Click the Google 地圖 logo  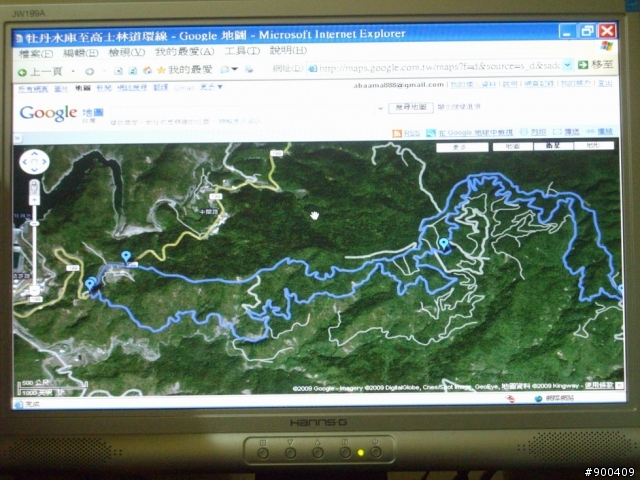(x=61, y=113)
